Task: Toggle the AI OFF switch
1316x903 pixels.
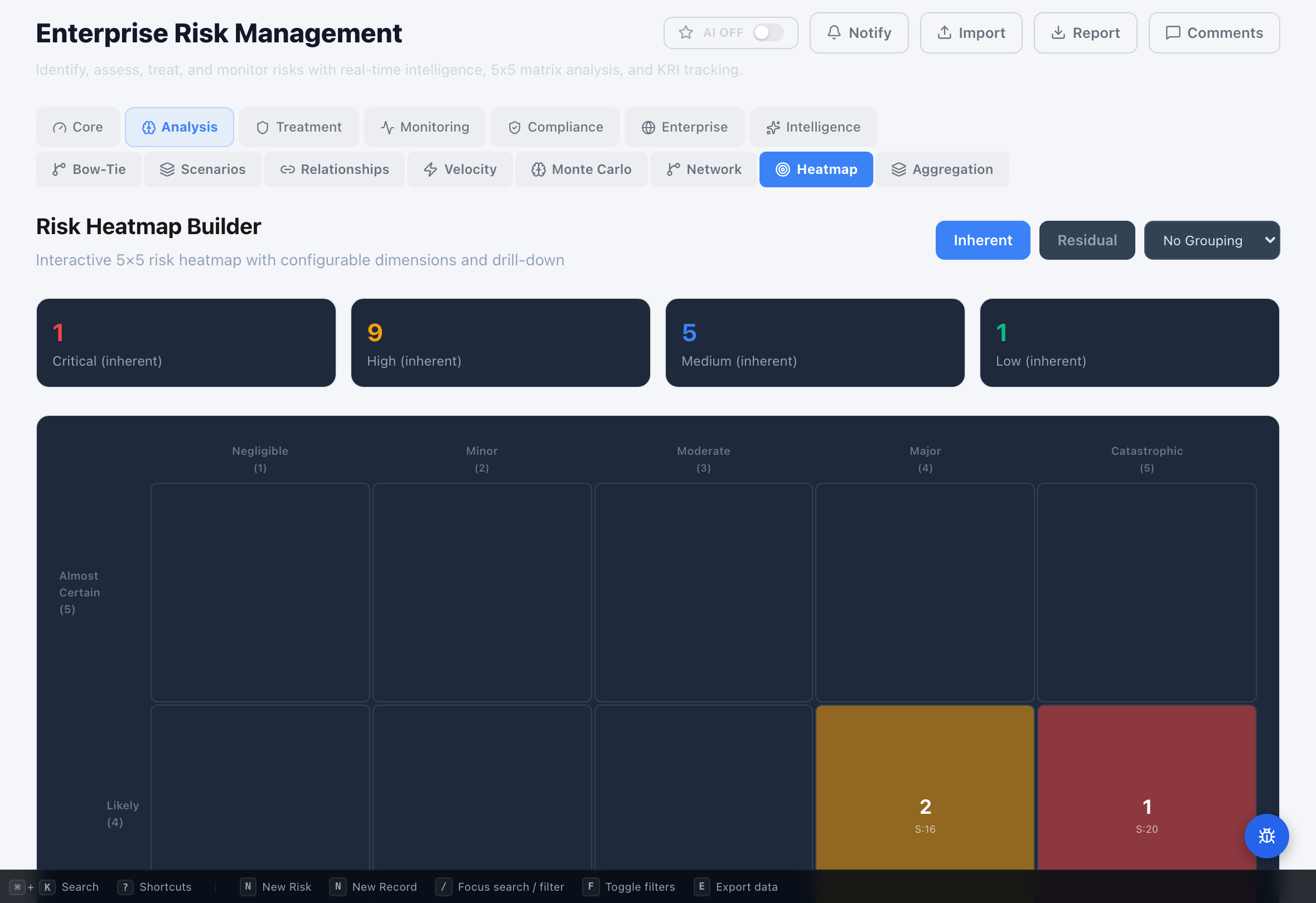Action: point(768,32)
